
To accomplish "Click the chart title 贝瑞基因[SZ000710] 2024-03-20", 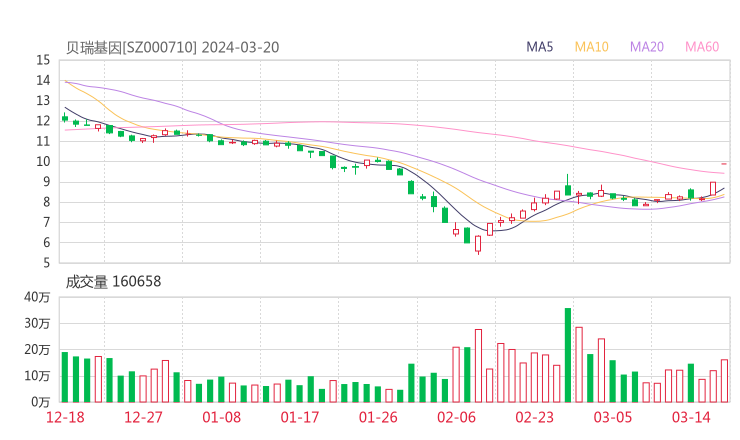I will tap(172, 48).
